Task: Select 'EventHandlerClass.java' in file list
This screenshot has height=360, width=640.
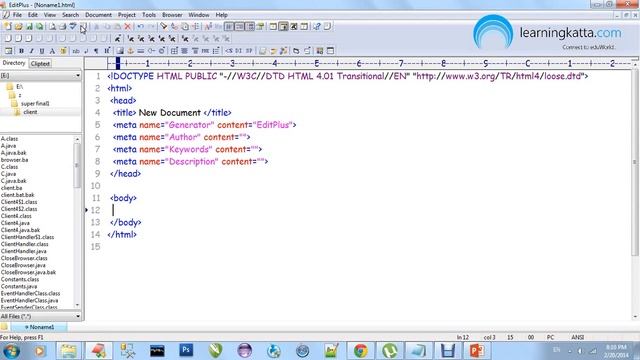Action: [29, 300]
